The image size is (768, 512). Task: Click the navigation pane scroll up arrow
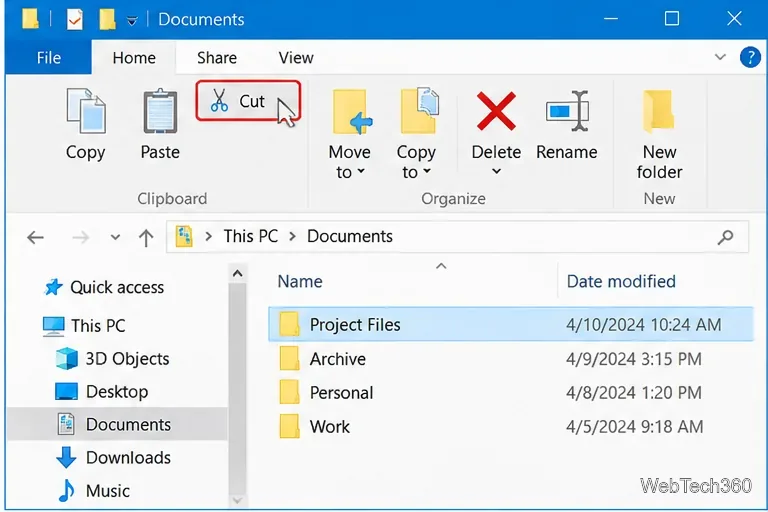(x=238, y=273)
